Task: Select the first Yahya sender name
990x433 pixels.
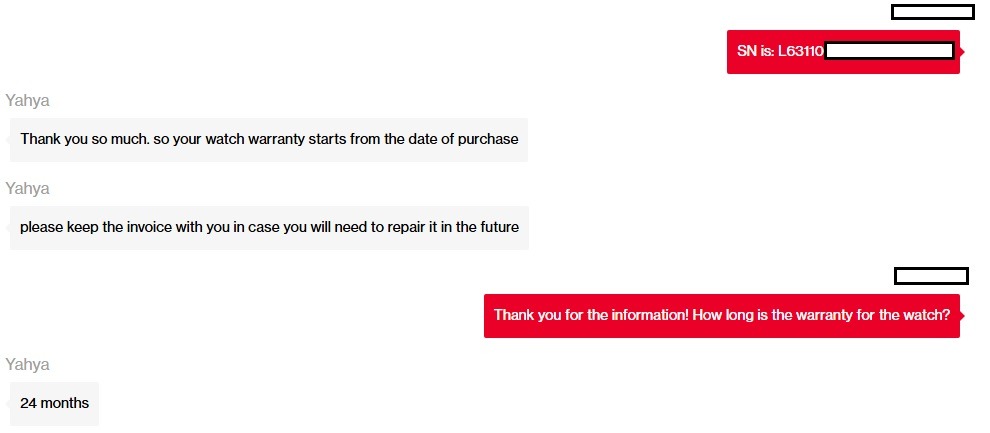Action: pos(27,100)
